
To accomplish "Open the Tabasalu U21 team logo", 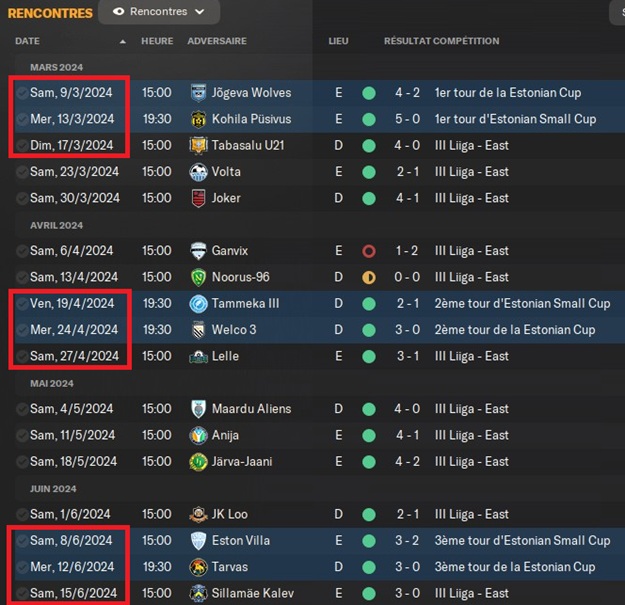I will pos(198,145).
